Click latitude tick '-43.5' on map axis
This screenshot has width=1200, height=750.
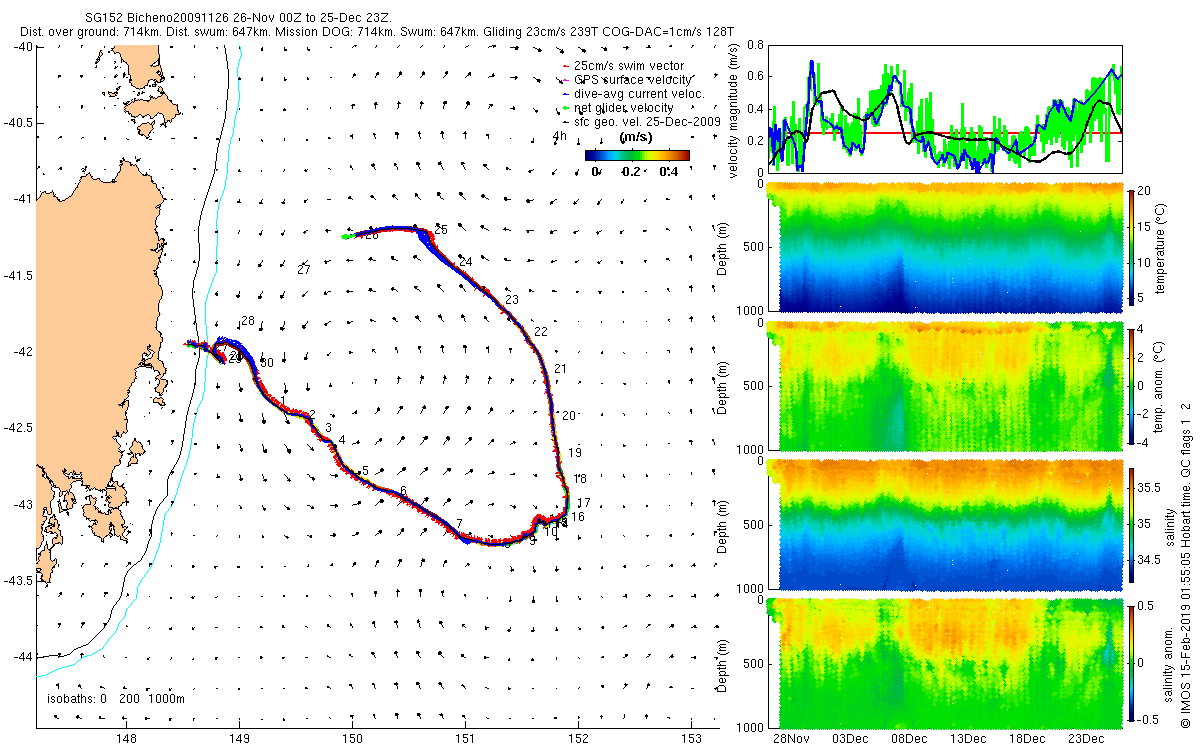[x=17, y=580]
